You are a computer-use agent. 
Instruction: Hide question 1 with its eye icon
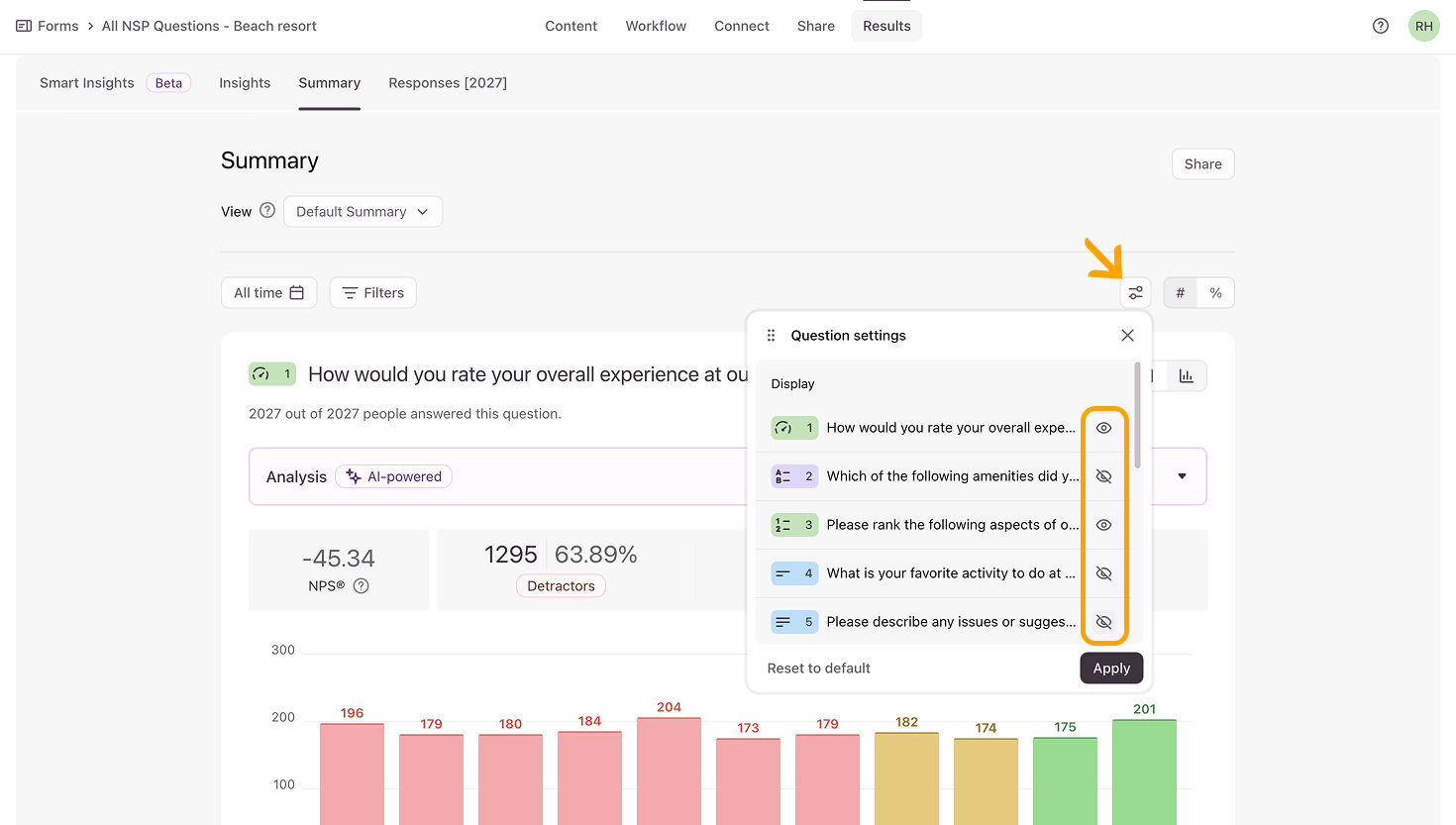(1103, 428)
